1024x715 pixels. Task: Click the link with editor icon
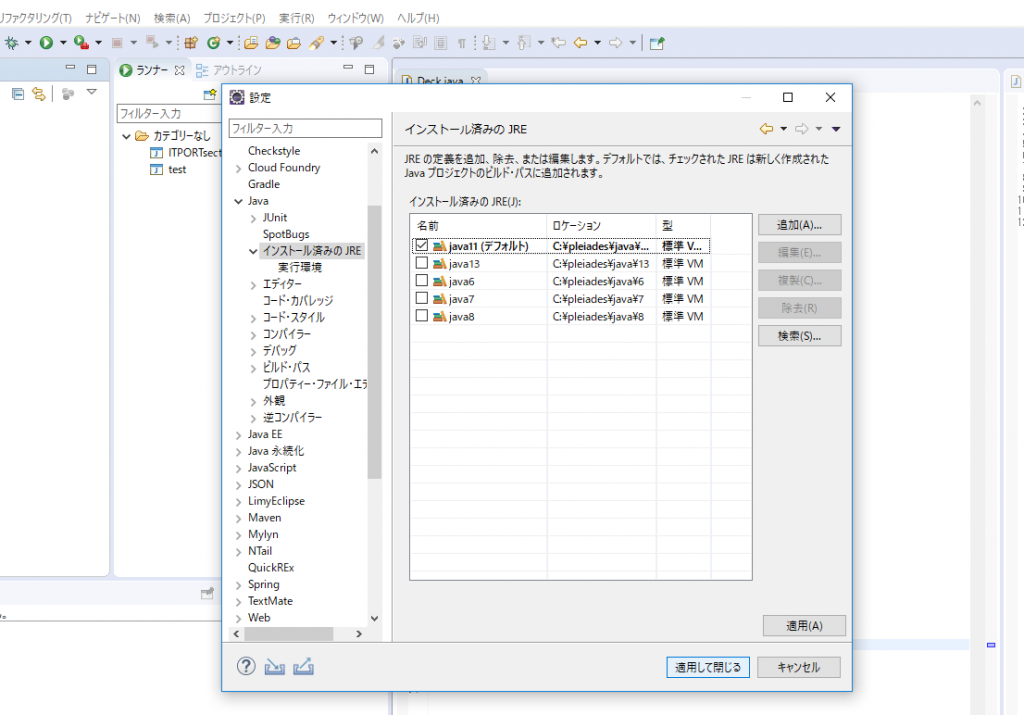tap(39, 94)
